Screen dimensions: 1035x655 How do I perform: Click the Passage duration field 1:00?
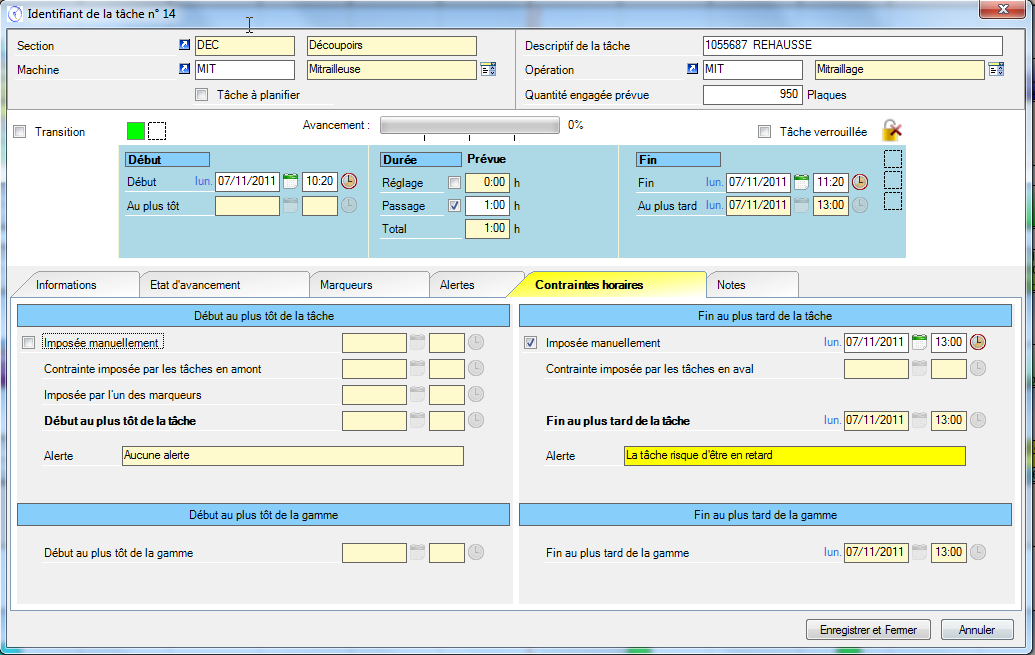(x=487, y=205)
